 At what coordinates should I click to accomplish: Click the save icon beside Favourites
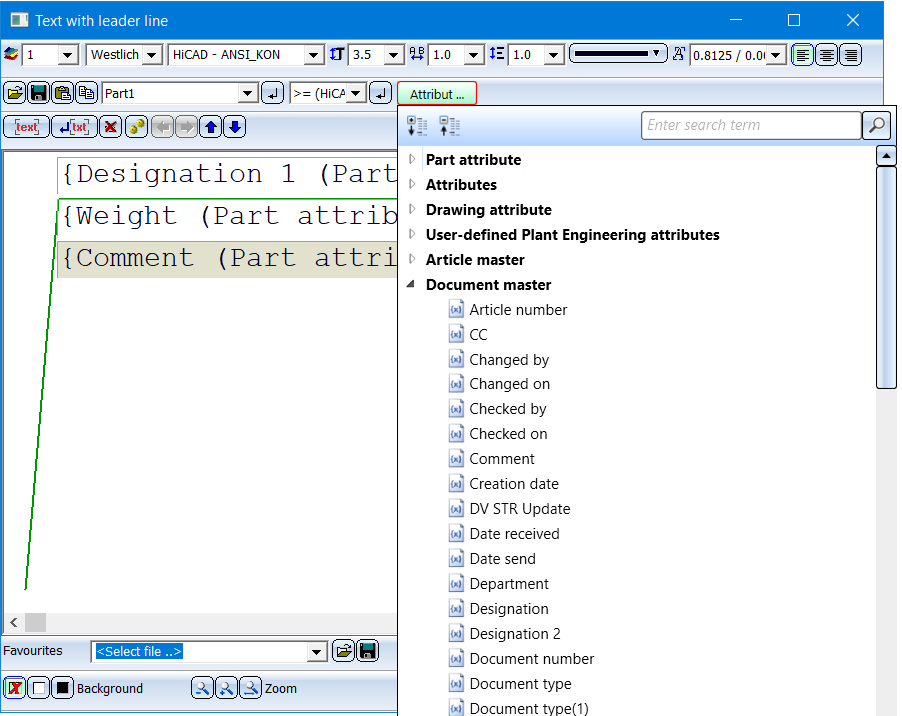point(368,651)
